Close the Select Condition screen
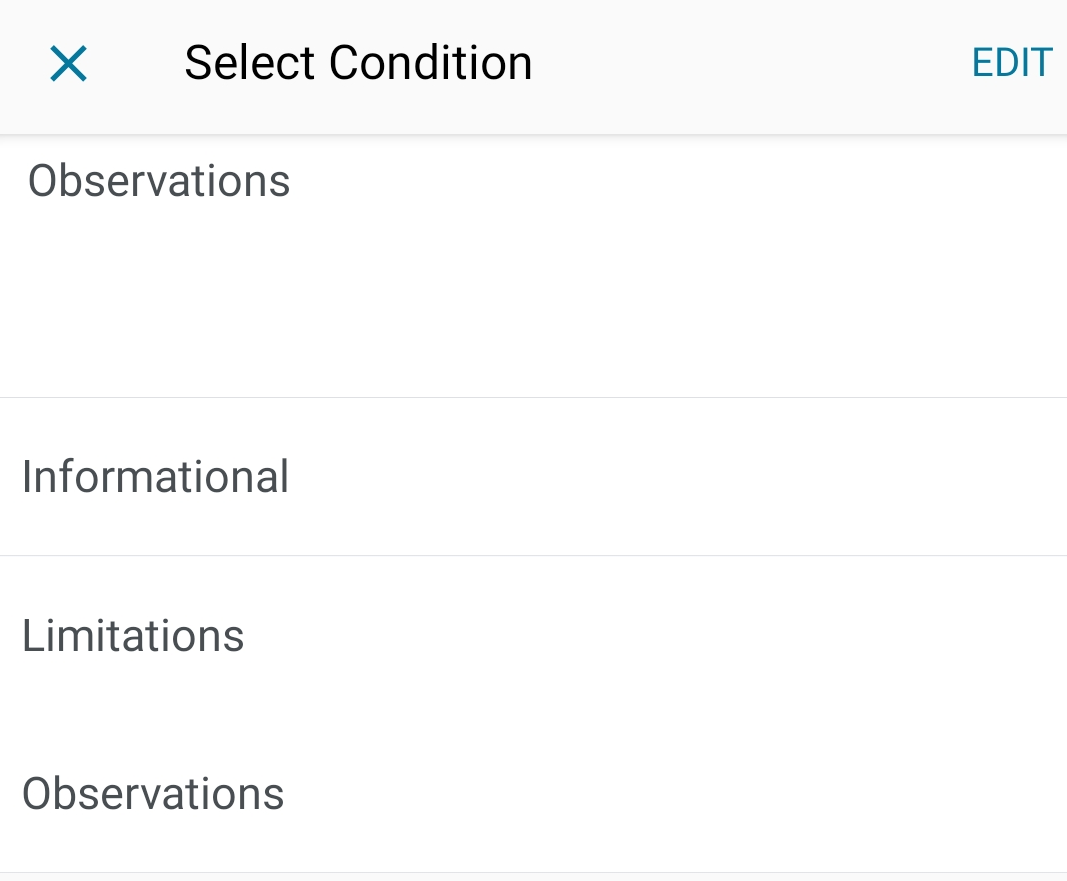1067x881 pixels. (x=69, y=64)
